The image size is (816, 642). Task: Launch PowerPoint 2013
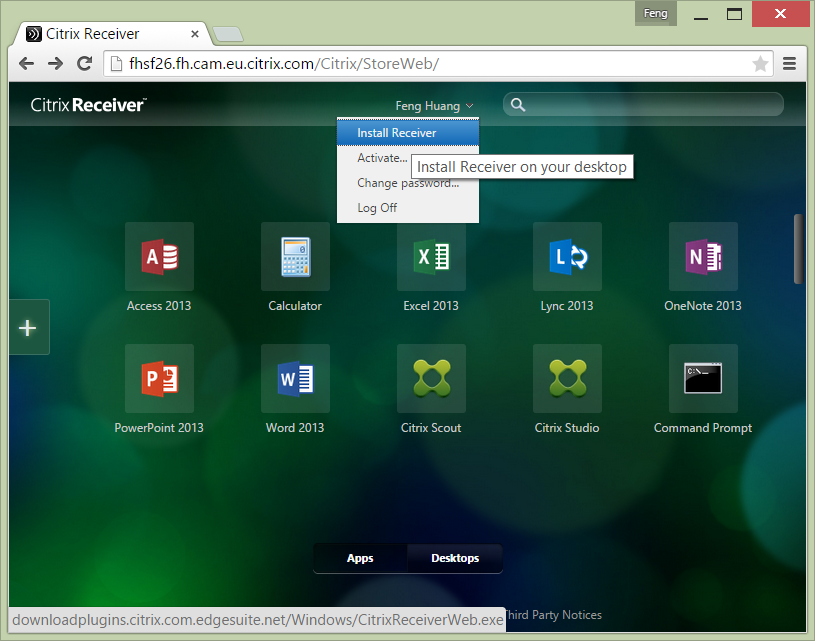[159, 379]
